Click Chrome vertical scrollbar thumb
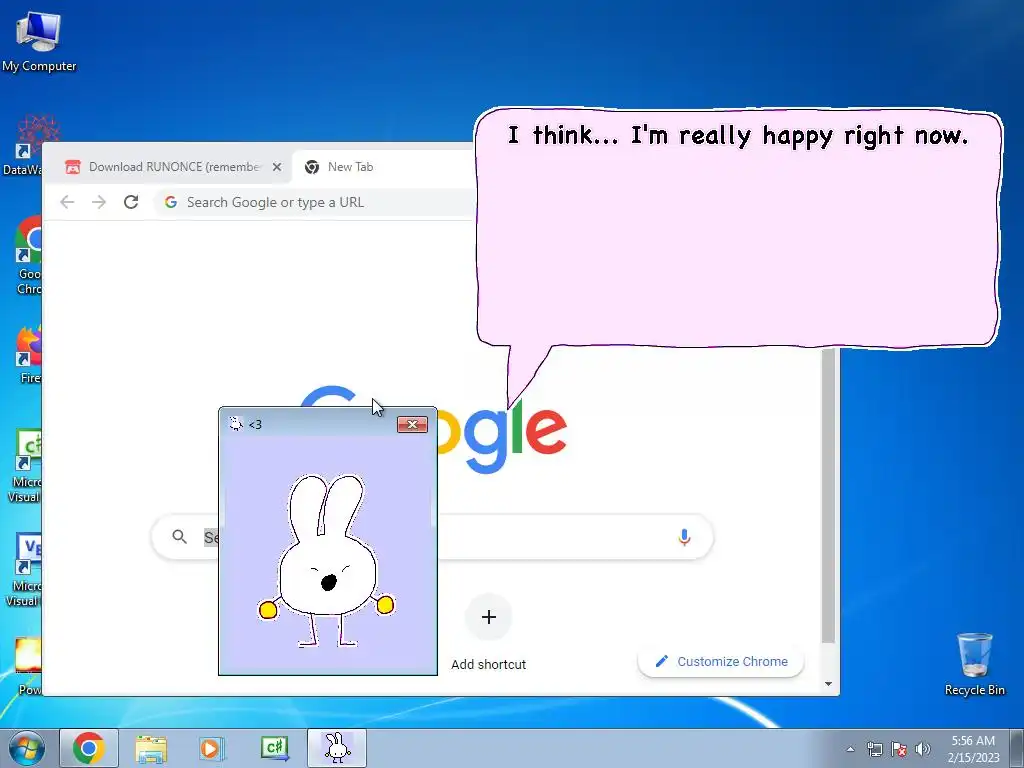Screen dimensions: 1024x768 [828, 495]
